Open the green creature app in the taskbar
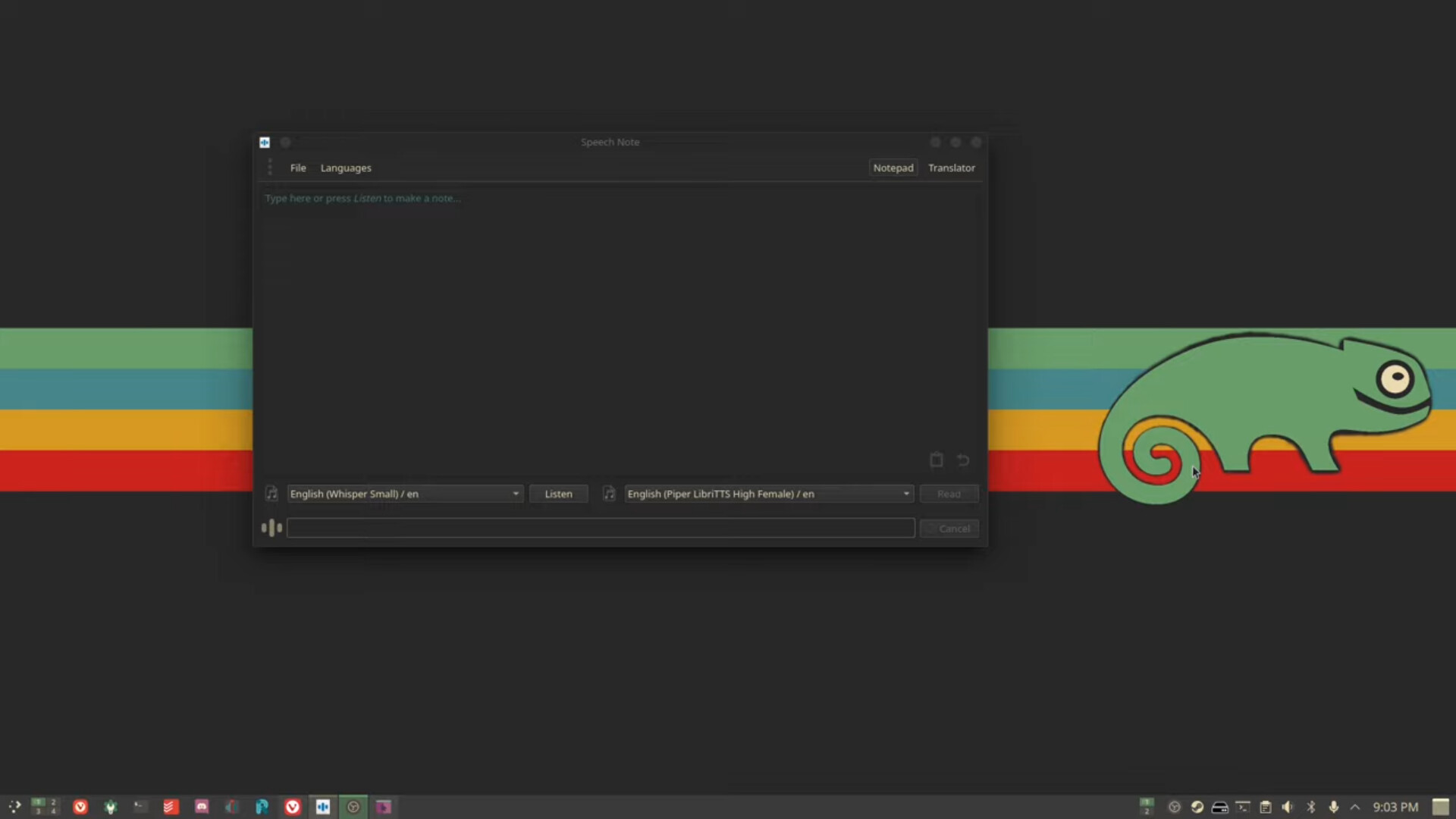The image size is (1456, 819). coord(111,807)
